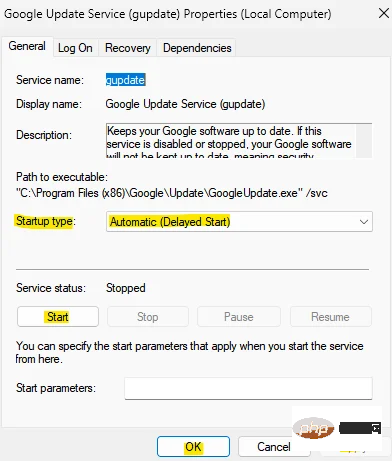The image size is (392, 461).
Task: Click the greyed-out Stop button
Action: click(x=148, y=317)
